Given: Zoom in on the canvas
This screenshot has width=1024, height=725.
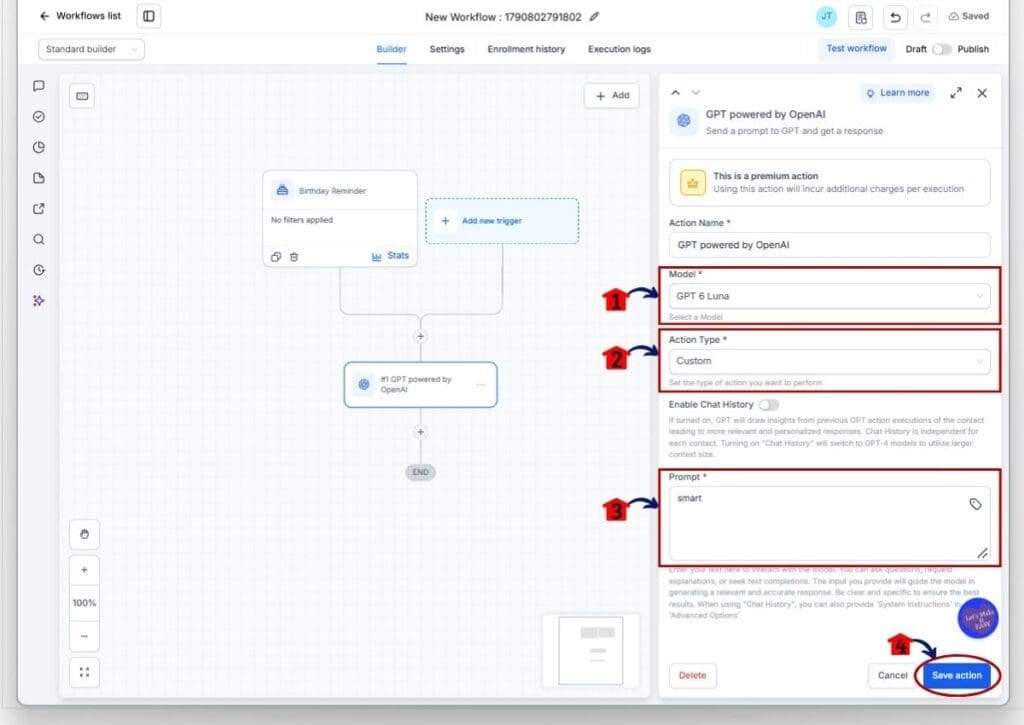Looking at the screenshot, I should [x=84, y=570].
